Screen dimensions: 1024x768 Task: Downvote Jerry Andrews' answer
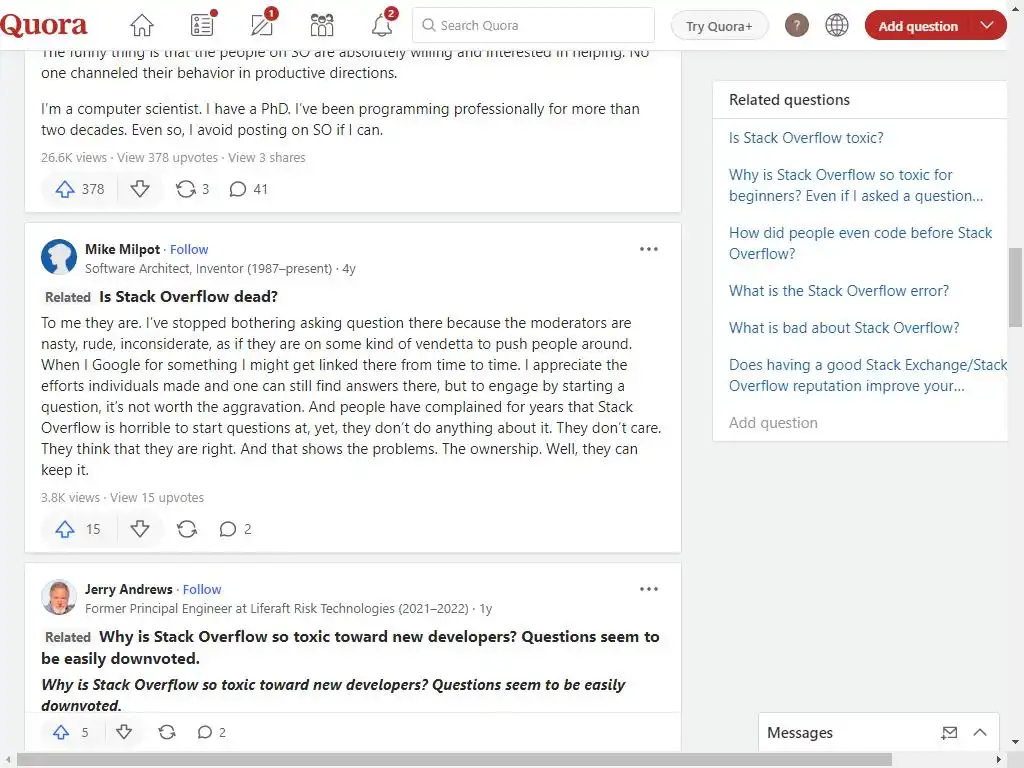pos(123,732)
